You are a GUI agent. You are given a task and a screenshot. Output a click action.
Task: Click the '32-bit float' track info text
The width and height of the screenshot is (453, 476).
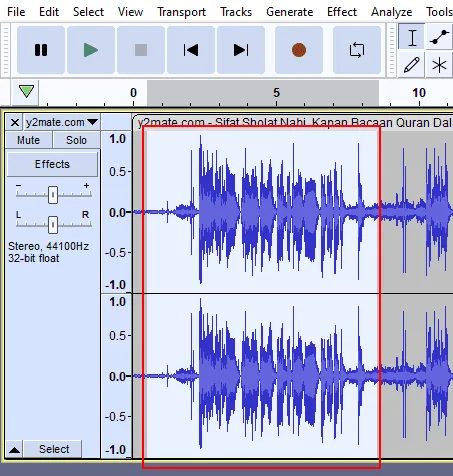click(34, 258)
